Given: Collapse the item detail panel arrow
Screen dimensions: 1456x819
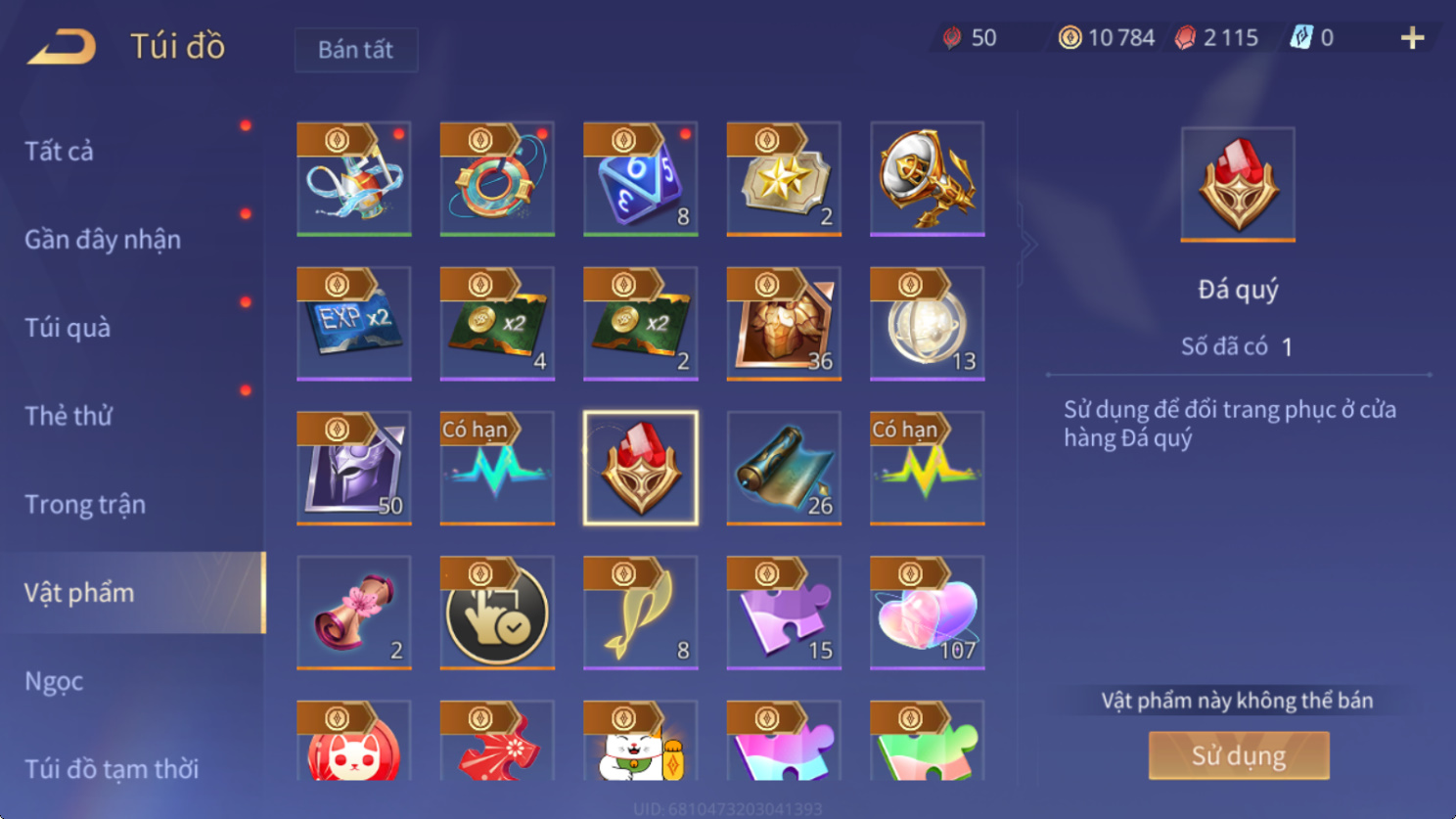Looking at the screenshot, I should 1027,245.
